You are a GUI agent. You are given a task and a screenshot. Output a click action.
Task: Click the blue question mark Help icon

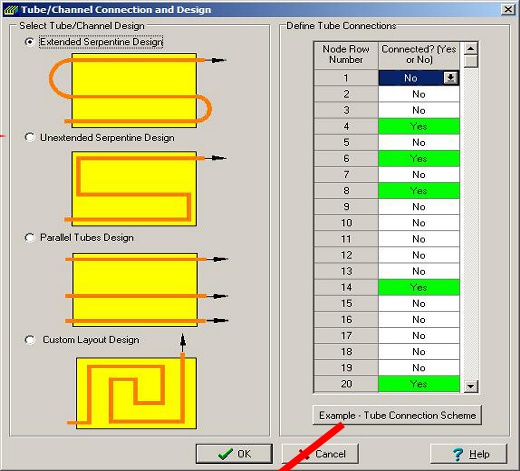458,454
